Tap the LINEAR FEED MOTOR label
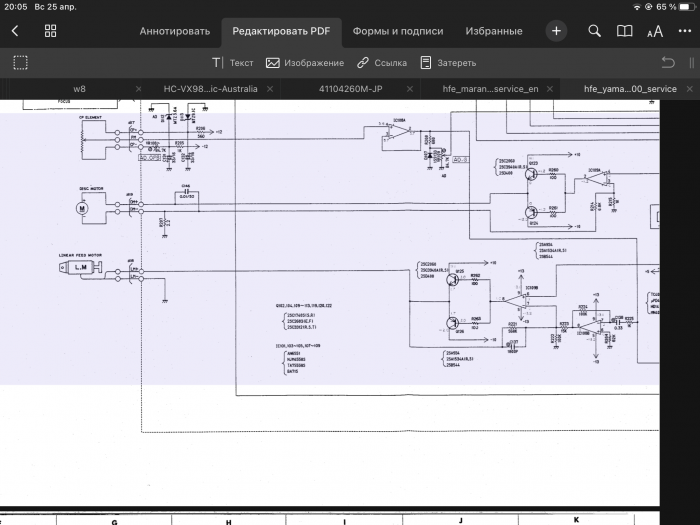 (80, 255)
